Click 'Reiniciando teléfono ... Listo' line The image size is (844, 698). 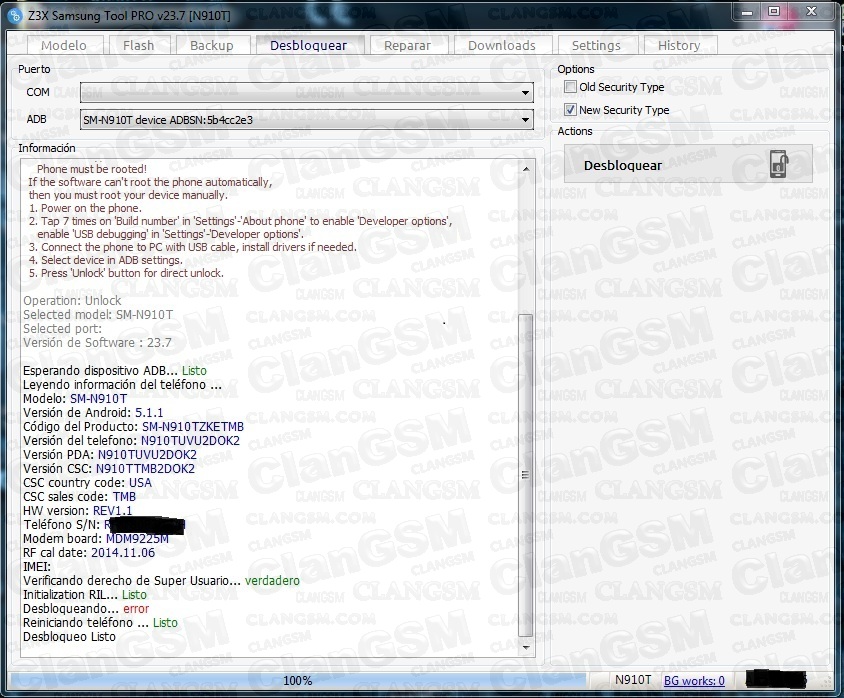(x=100, y=623)
